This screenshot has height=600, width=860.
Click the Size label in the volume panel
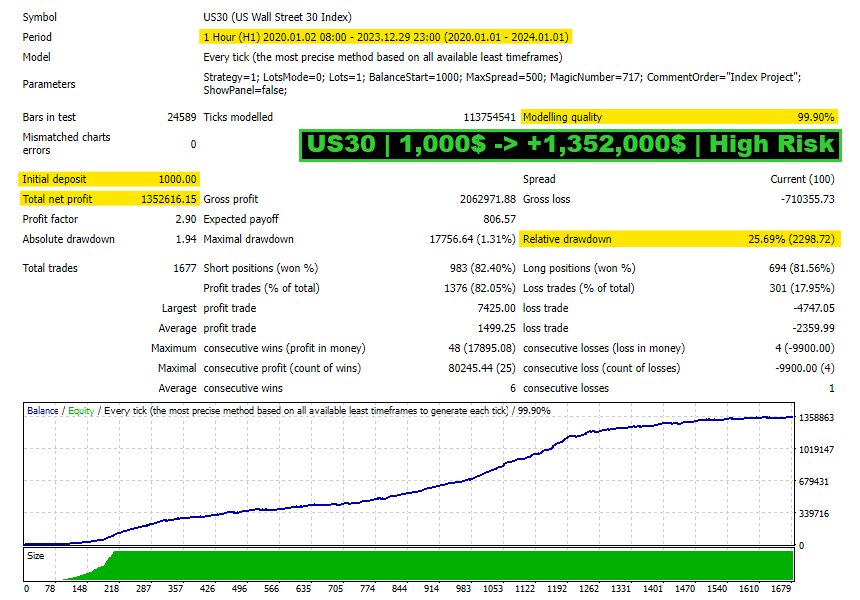pos(36,556)
